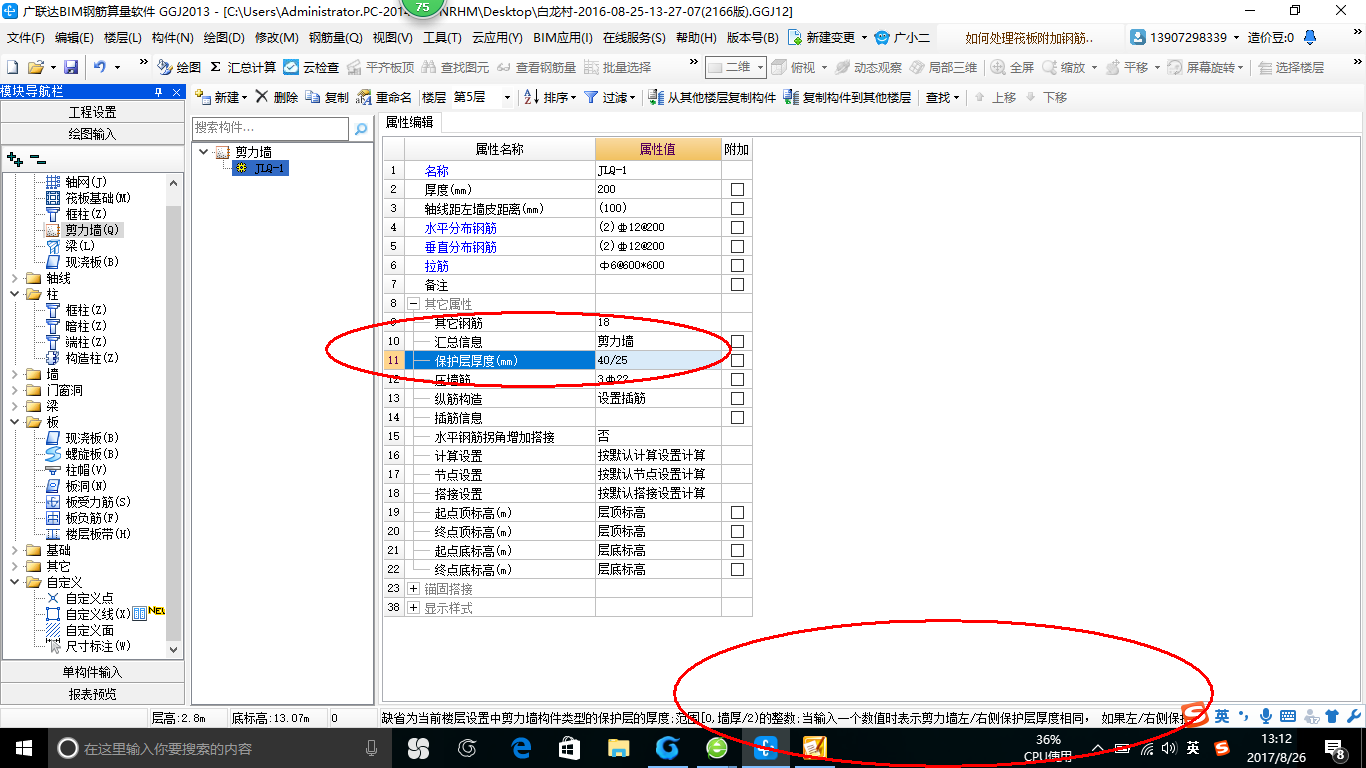Click the 单构件输入 button
The width and height of the screenshot is (1366, 768).
(x=92, y=672)
